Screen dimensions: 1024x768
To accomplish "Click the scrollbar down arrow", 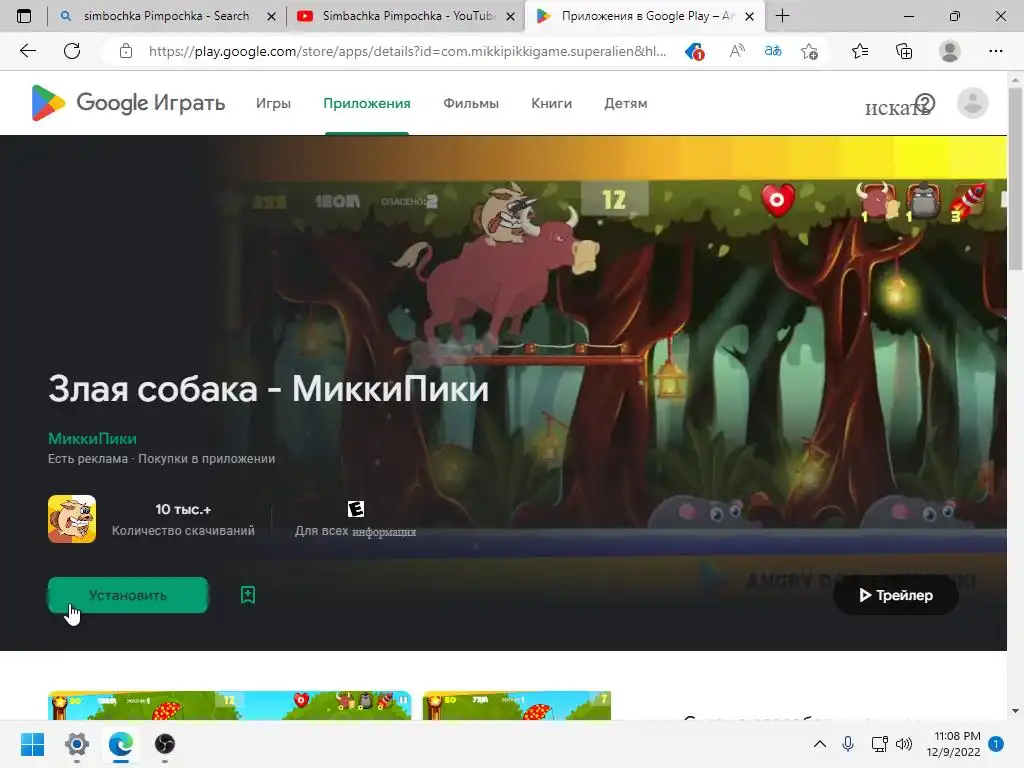I will click(x=1015, y=711).
